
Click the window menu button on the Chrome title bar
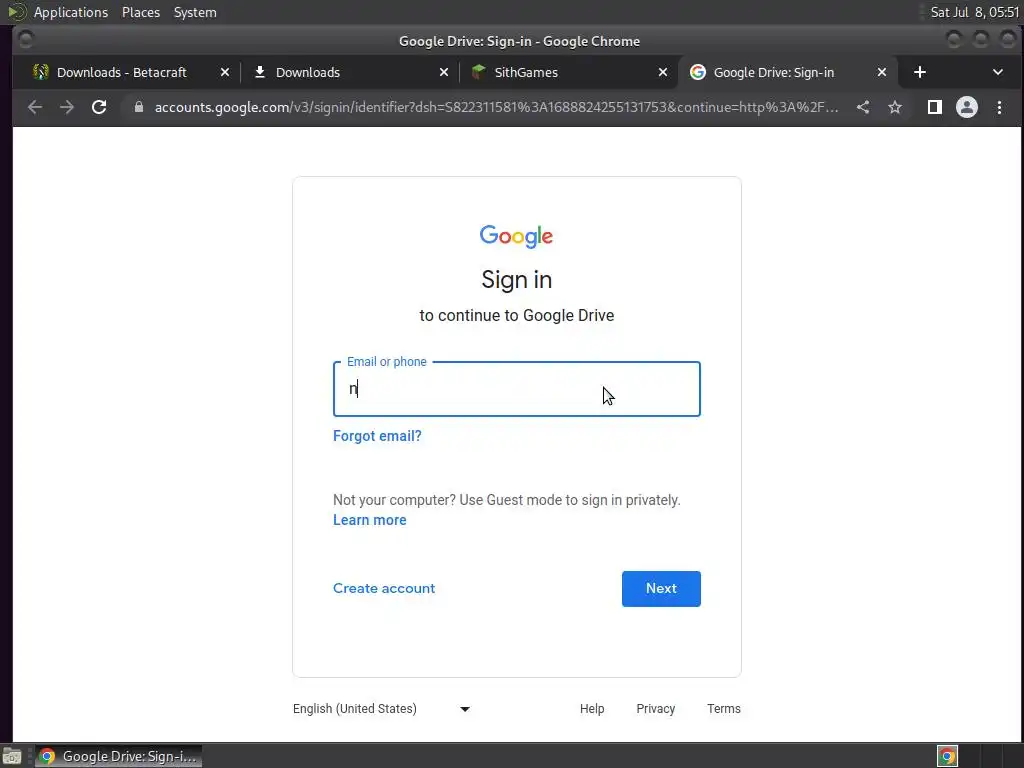coord(26,41)
